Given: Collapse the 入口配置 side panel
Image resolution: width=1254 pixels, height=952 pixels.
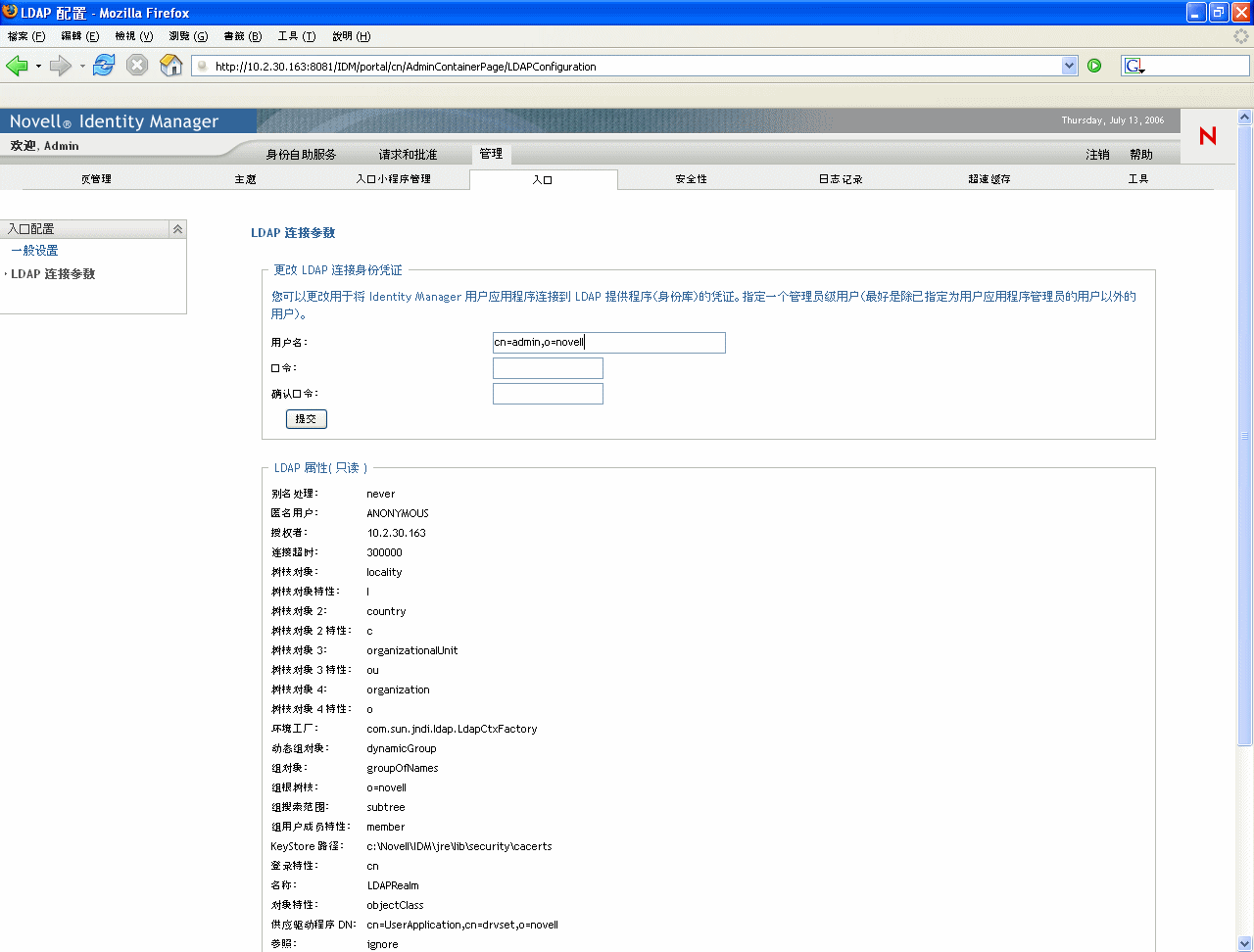Looking at the screenshot, I should click(177, 228).
